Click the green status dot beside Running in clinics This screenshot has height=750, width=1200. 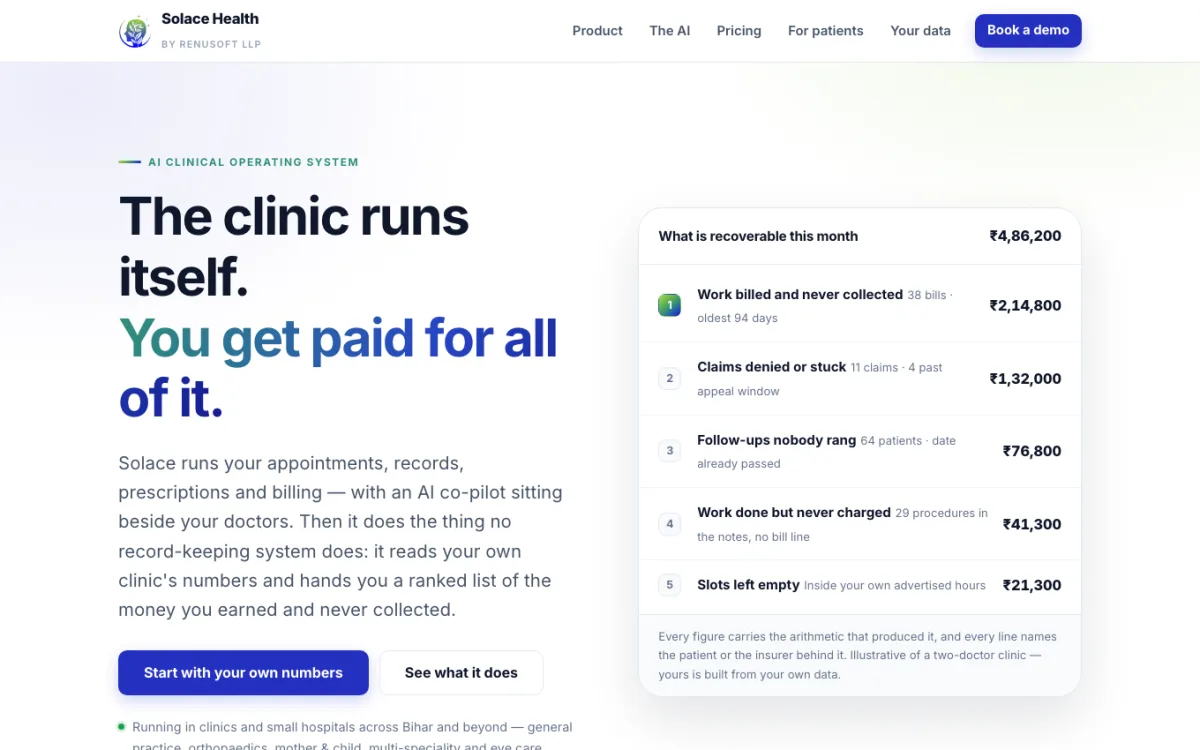coord(122,727)
